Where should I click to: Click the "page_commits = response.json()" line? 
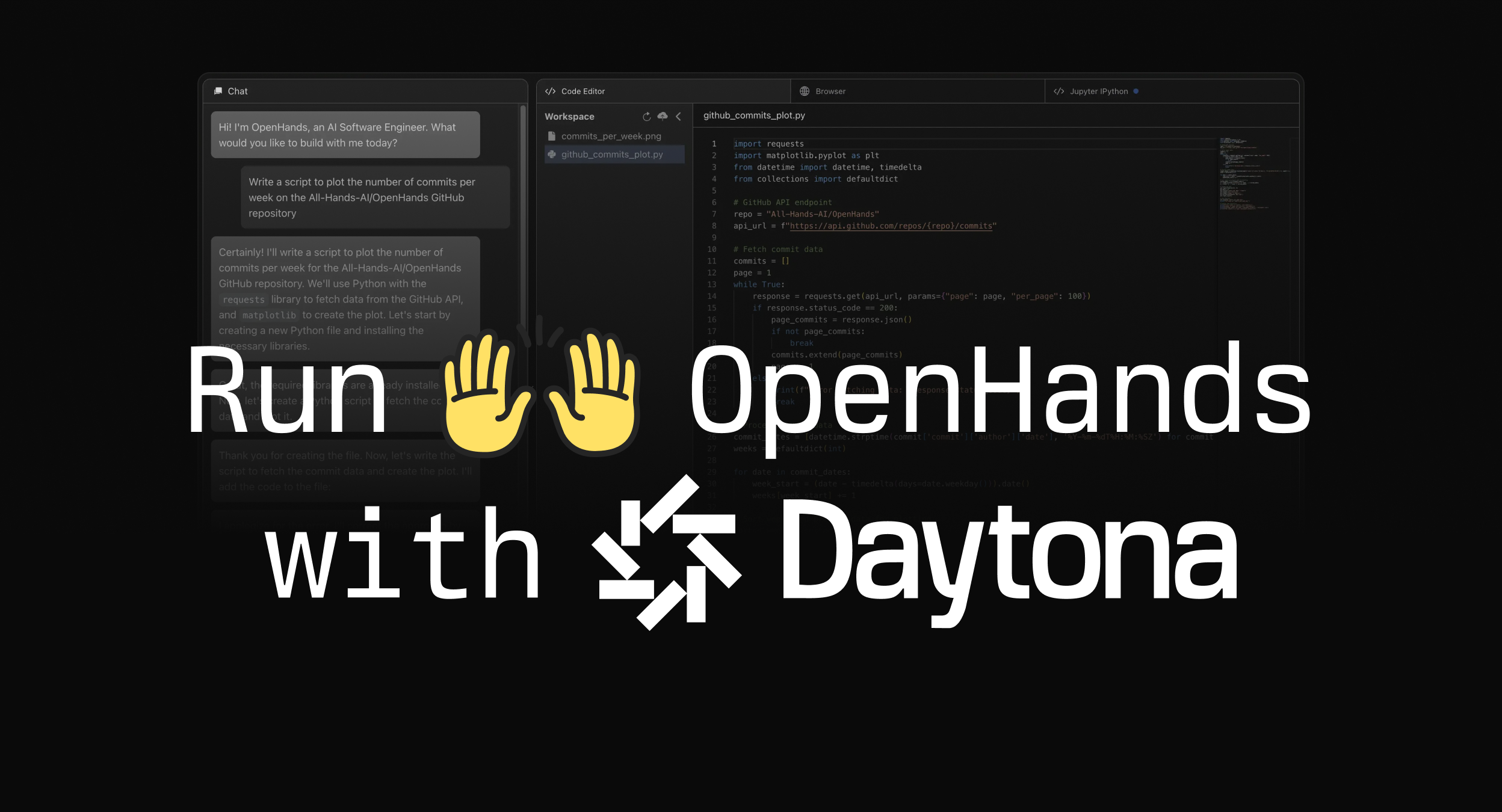coord(841,320)
